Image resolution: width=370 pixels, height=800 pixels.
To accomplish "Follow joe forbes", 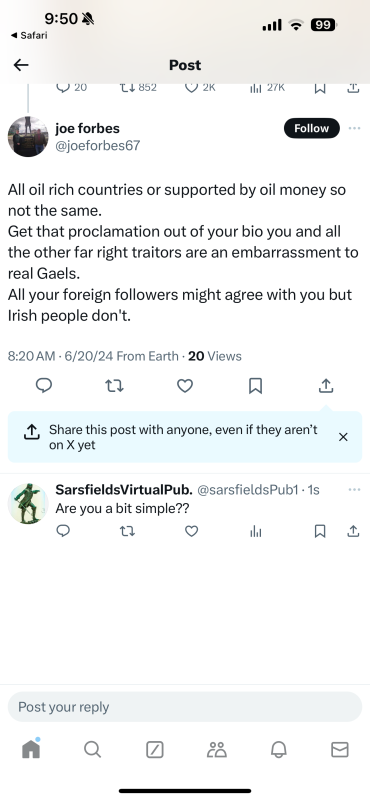I will point(311,129).
